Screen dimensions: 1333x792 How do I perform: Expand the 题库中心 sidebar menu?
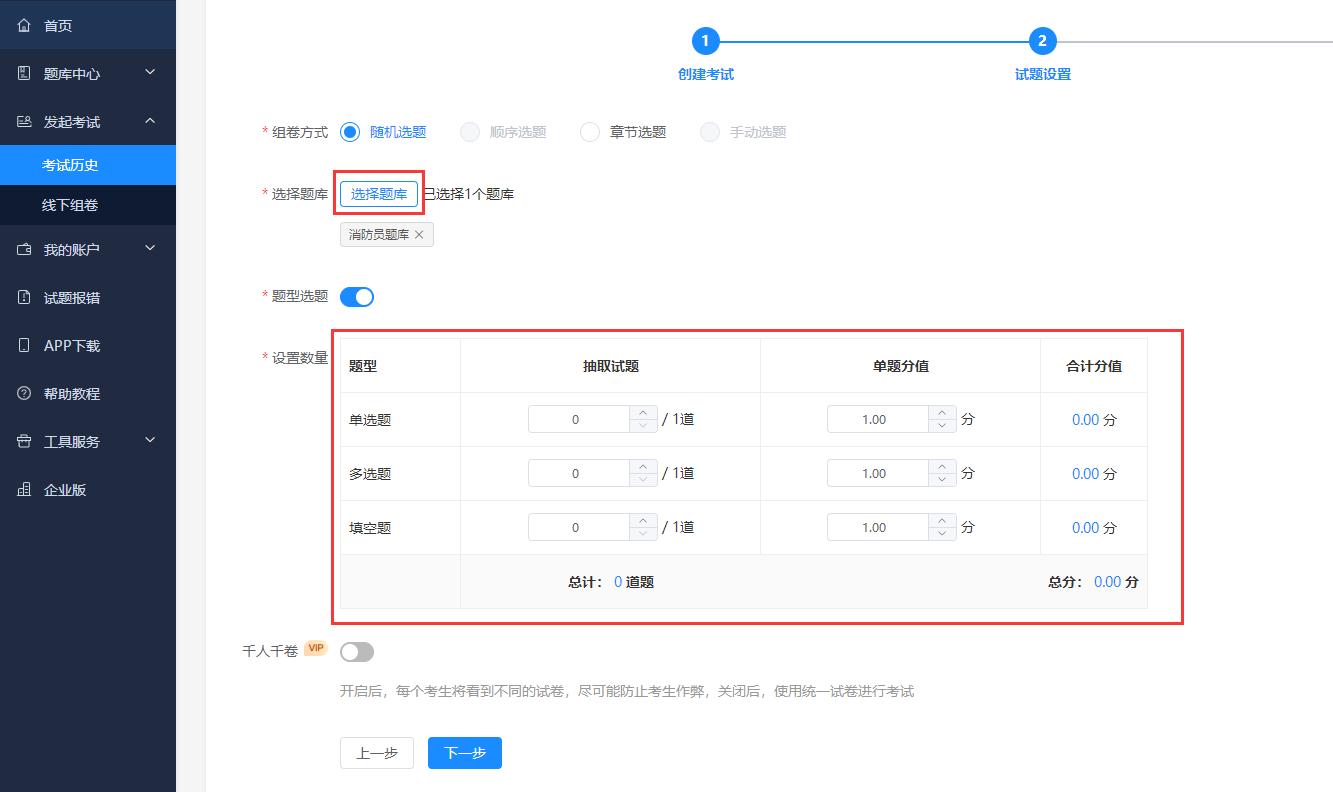pyautogui.click(x=88, y=73)
